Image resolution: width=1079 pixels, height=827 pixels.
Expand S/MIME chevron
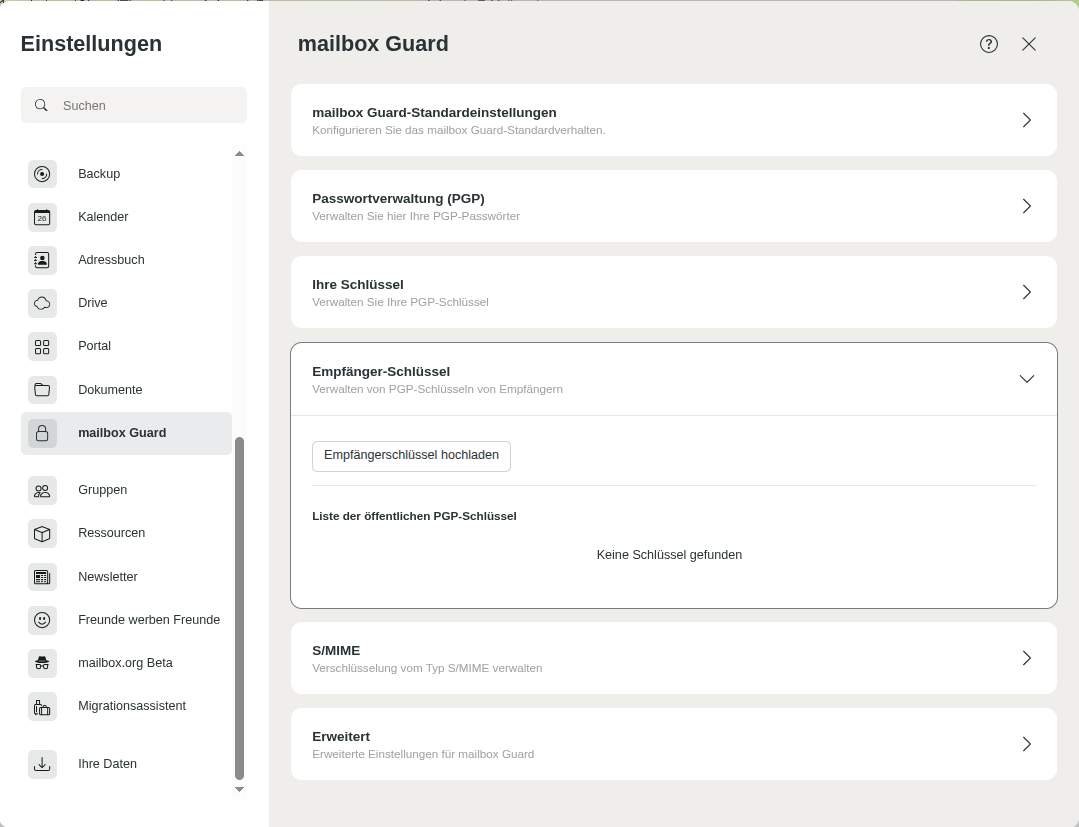click(1027, 658)
